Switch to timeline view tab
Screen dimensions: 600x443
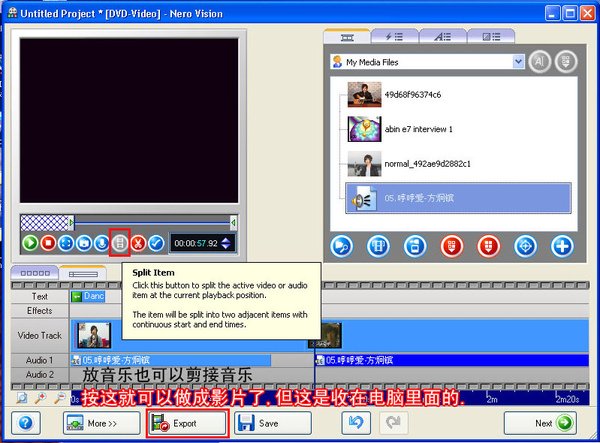tap(83, 274)
